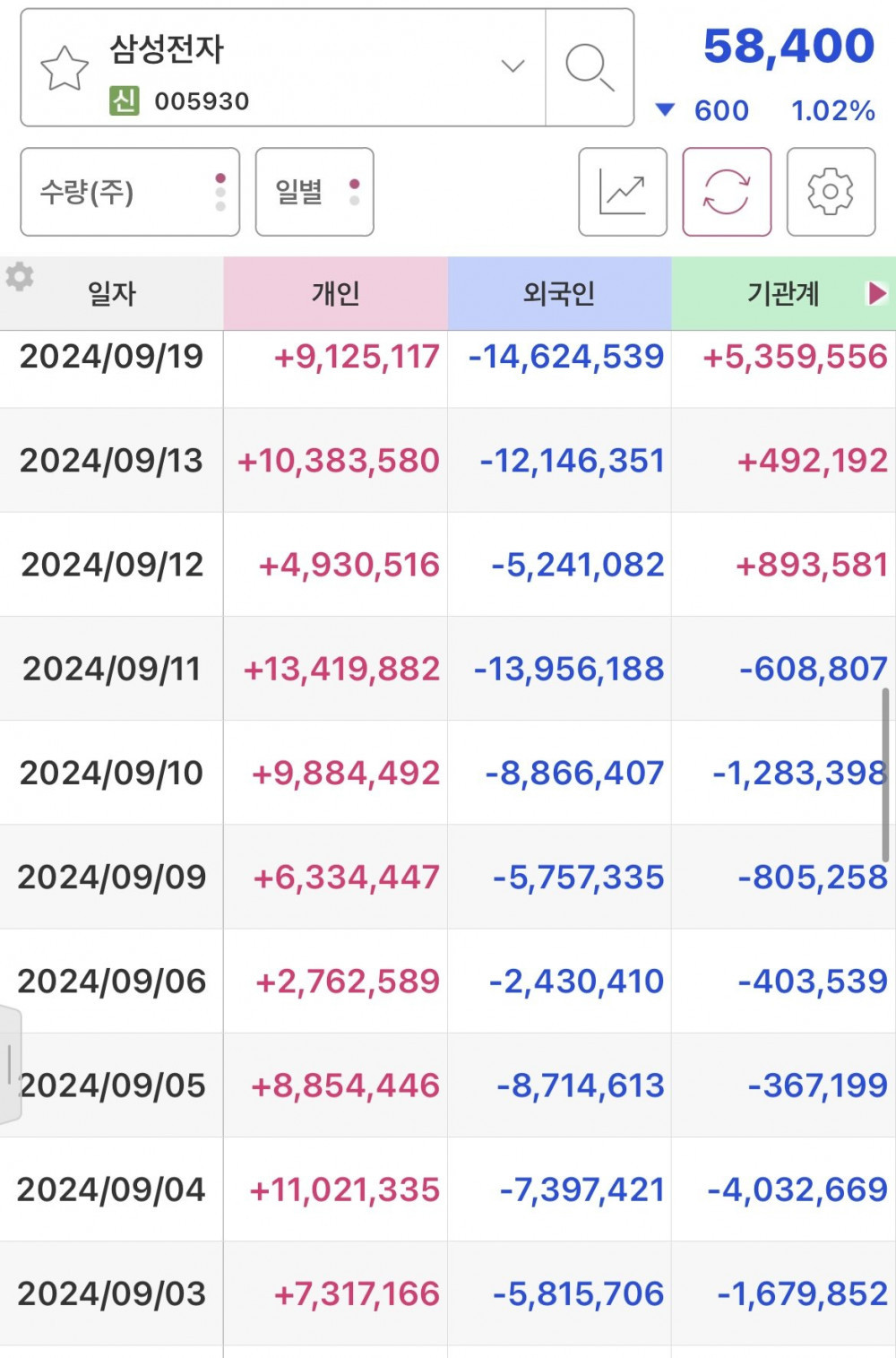This screenshot has height=1358, width=896.
Task: Toggle the 수량(주) unit selector
Action: click(130, 192)
